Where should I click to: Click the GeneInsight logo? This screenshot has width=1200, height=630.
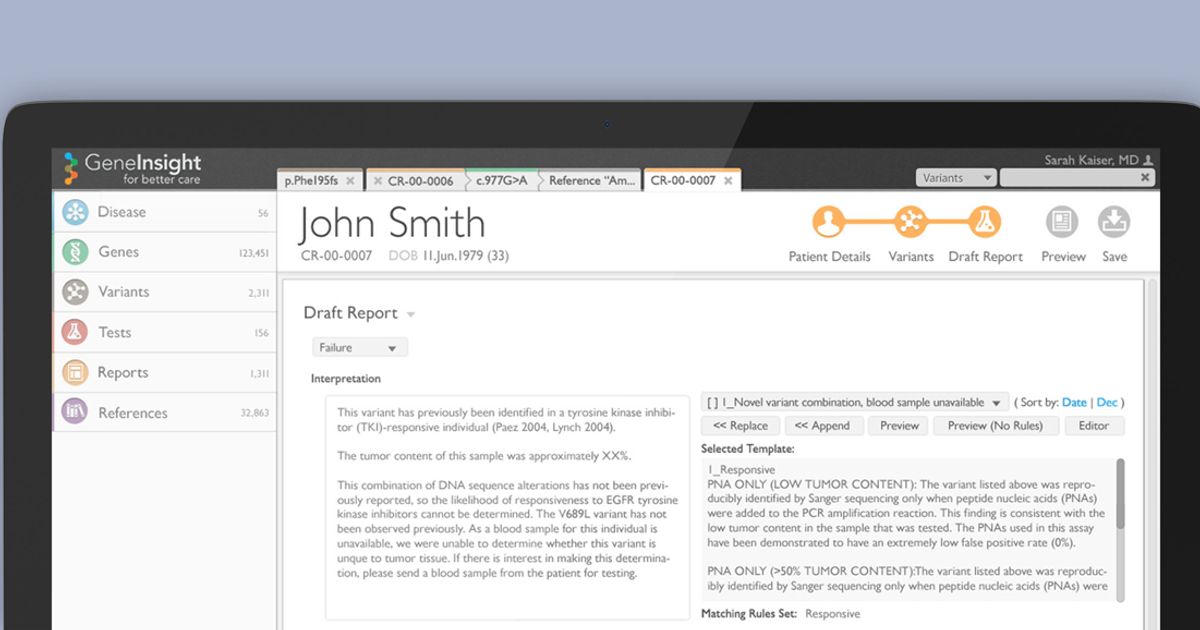(x=131, y=168)
